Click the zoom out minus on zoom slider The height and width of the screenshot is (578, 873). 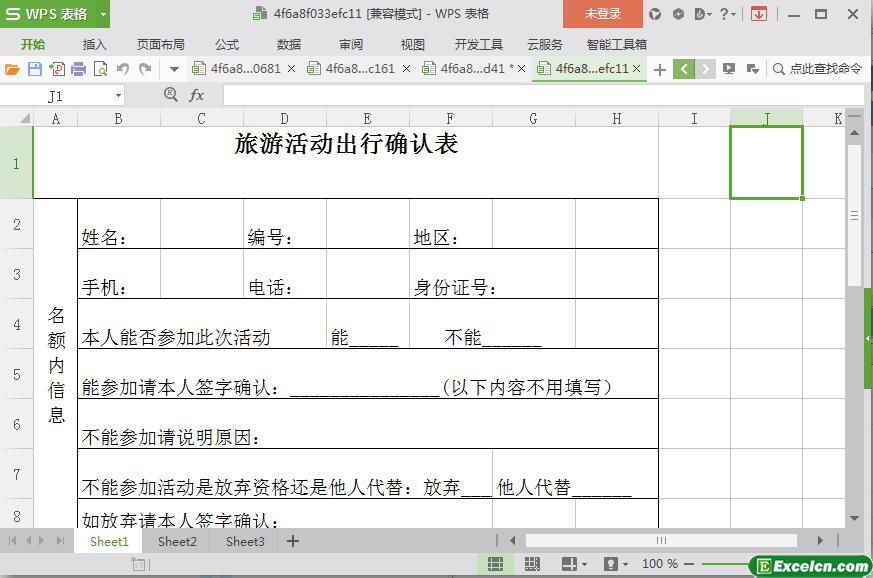[691, 564]
